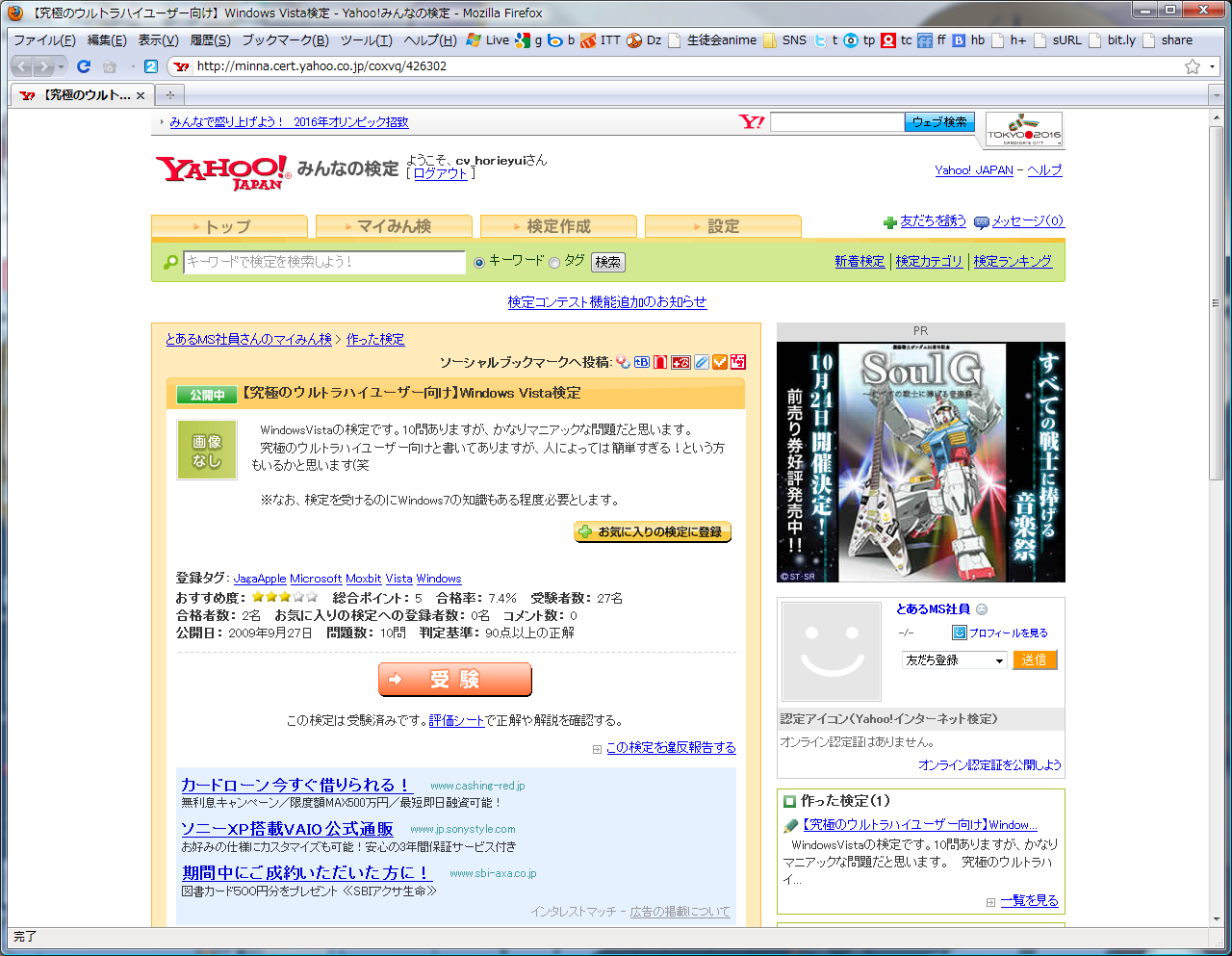Viewport: 1232px width, 956px height.
Task: Click お気に入りの検定に登録 button
Action: click(x=653, y=531)
